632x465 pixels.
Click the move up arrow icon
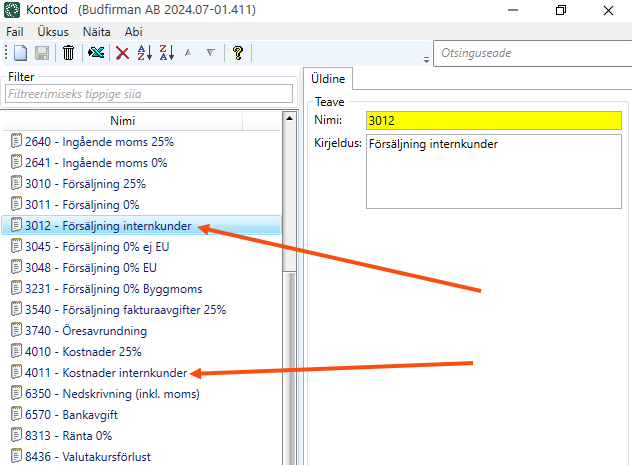(x=189, y=53)
